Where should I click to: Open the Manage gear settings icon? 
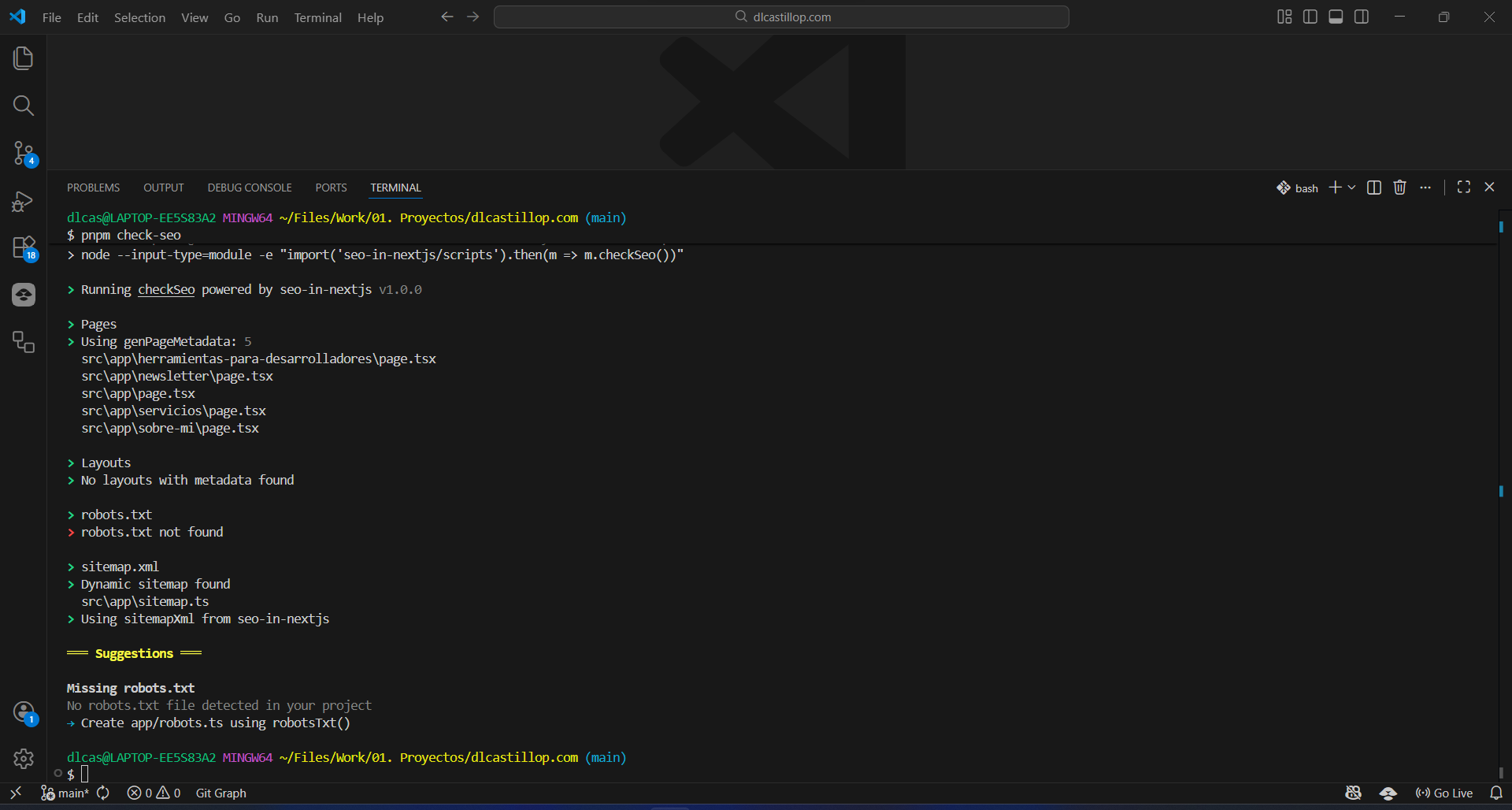coord(24,758)
